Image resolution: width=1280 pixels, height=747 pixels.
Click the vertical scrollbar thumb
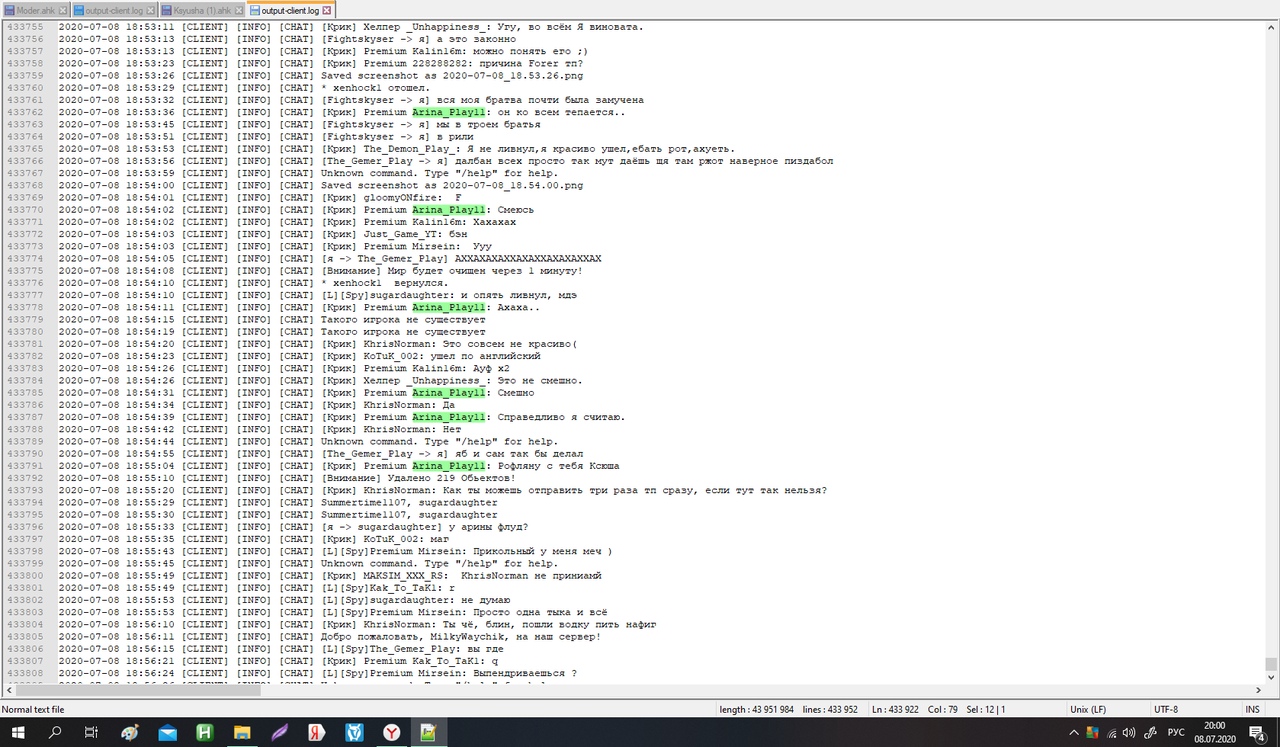click(1271, 664)
